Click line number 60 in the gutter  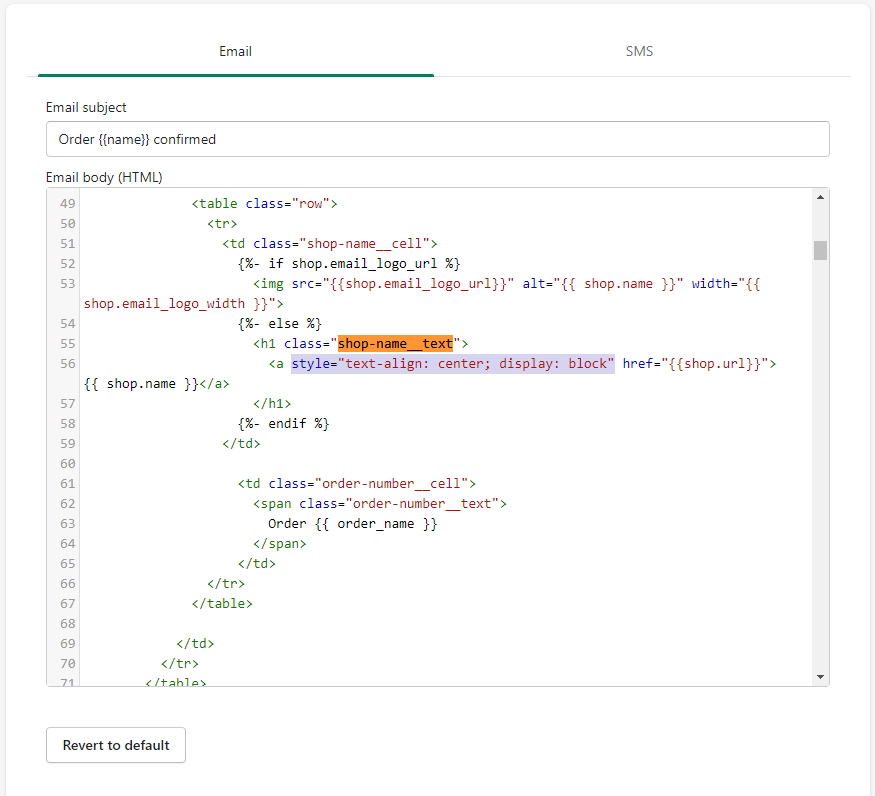pyautogui.click(x=67, y=463)
